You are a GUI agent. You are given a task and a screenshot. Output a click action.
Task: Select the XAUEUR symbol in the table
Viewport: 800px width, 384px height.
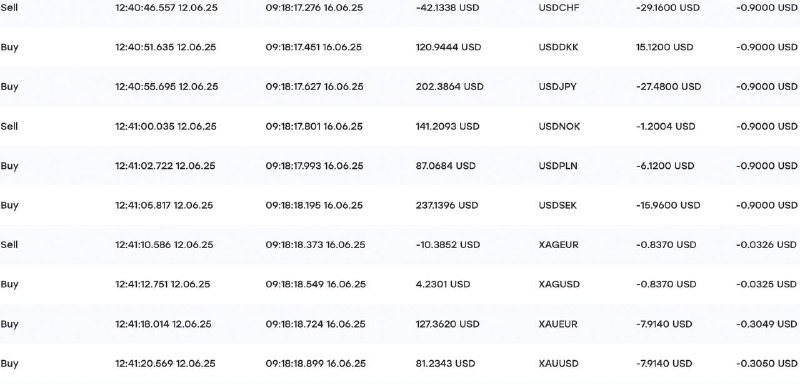point(558,324)
